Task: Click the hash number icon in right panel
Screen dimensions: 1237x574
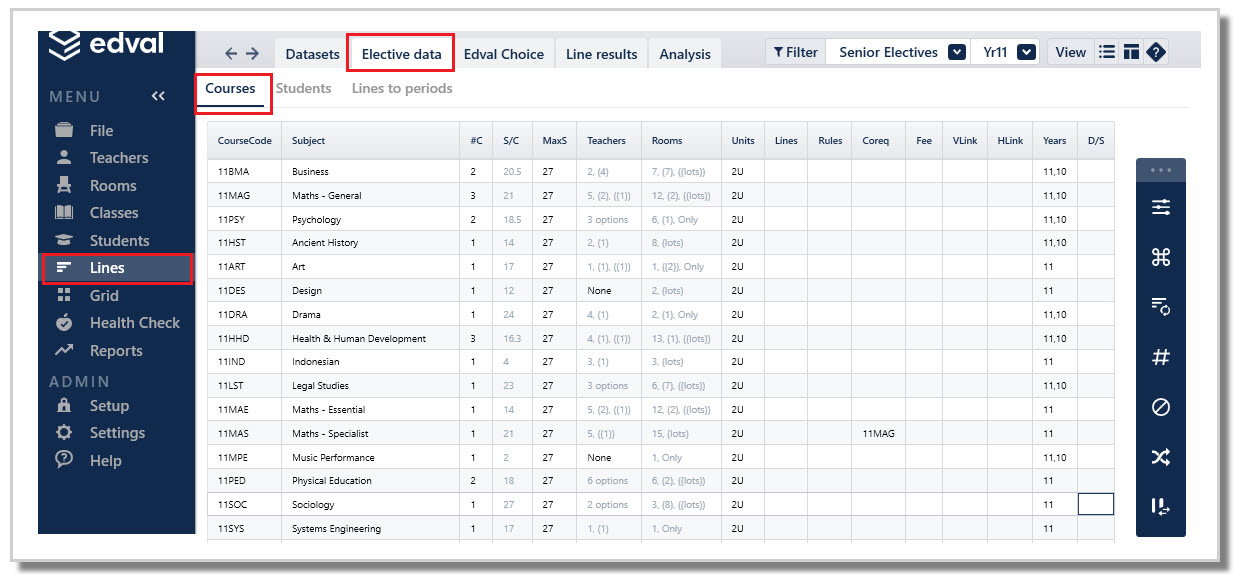Action: pos(1161,357)
